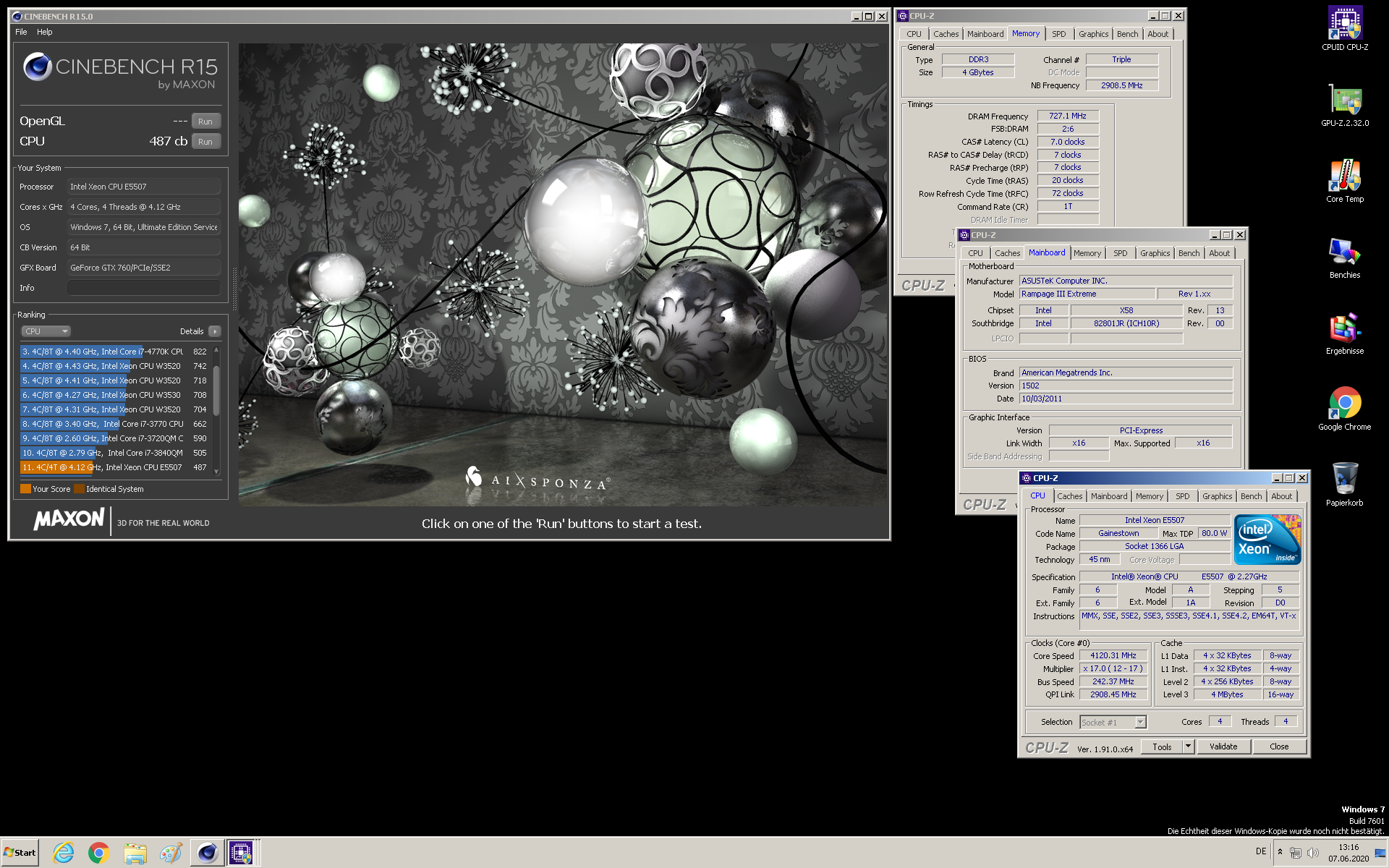Select ranking row i7-4770K 822
Viewport: 1389px width, 868px height.
tap(116, 352)
